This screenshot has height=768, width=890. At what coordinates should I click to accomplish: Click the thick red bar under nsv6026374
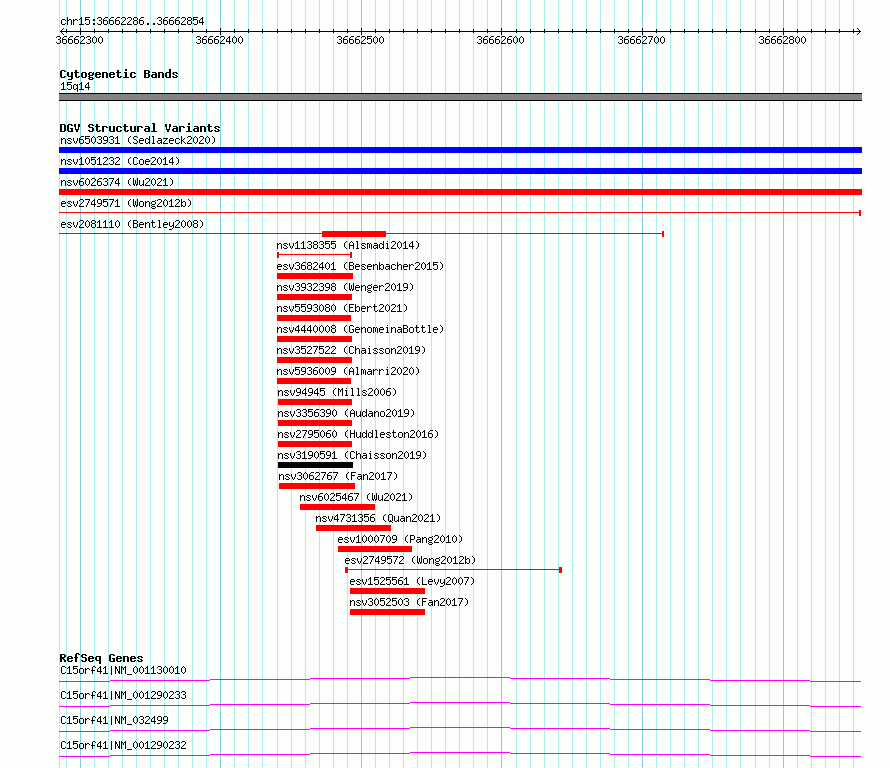coord(460,192)
